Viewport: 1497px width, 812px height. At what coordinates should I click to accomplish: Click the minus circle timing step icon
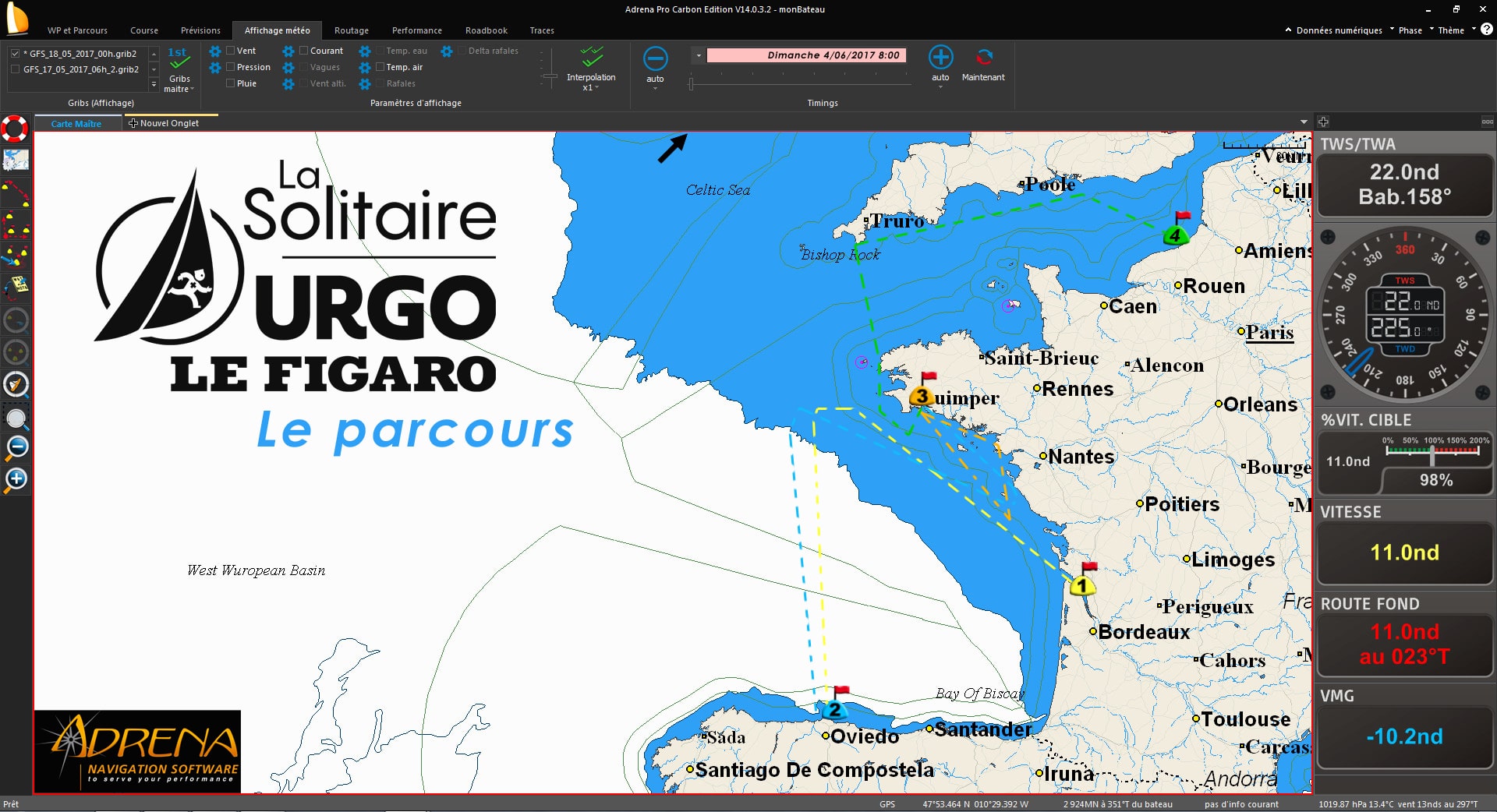tap(655, 58)
